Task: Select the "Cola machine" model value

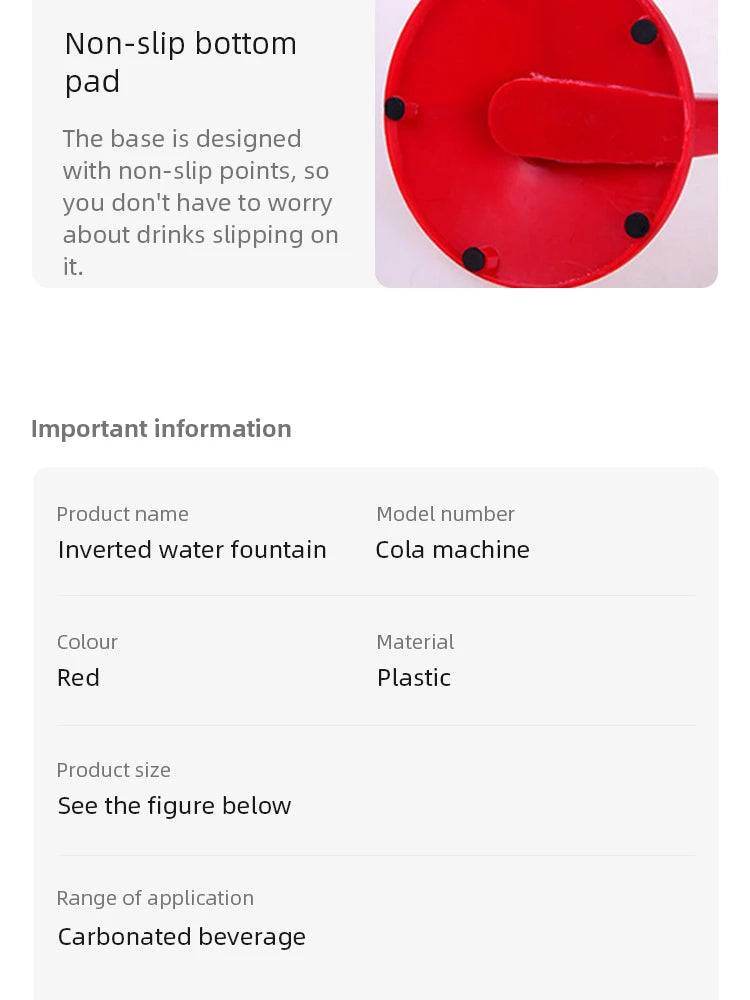Action: click(452, 549)
